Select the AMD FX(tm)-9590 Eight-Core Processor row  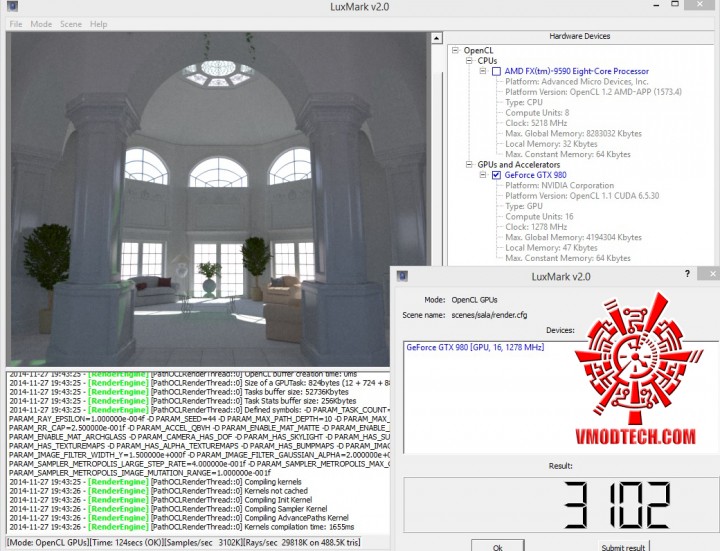[576, 71]
